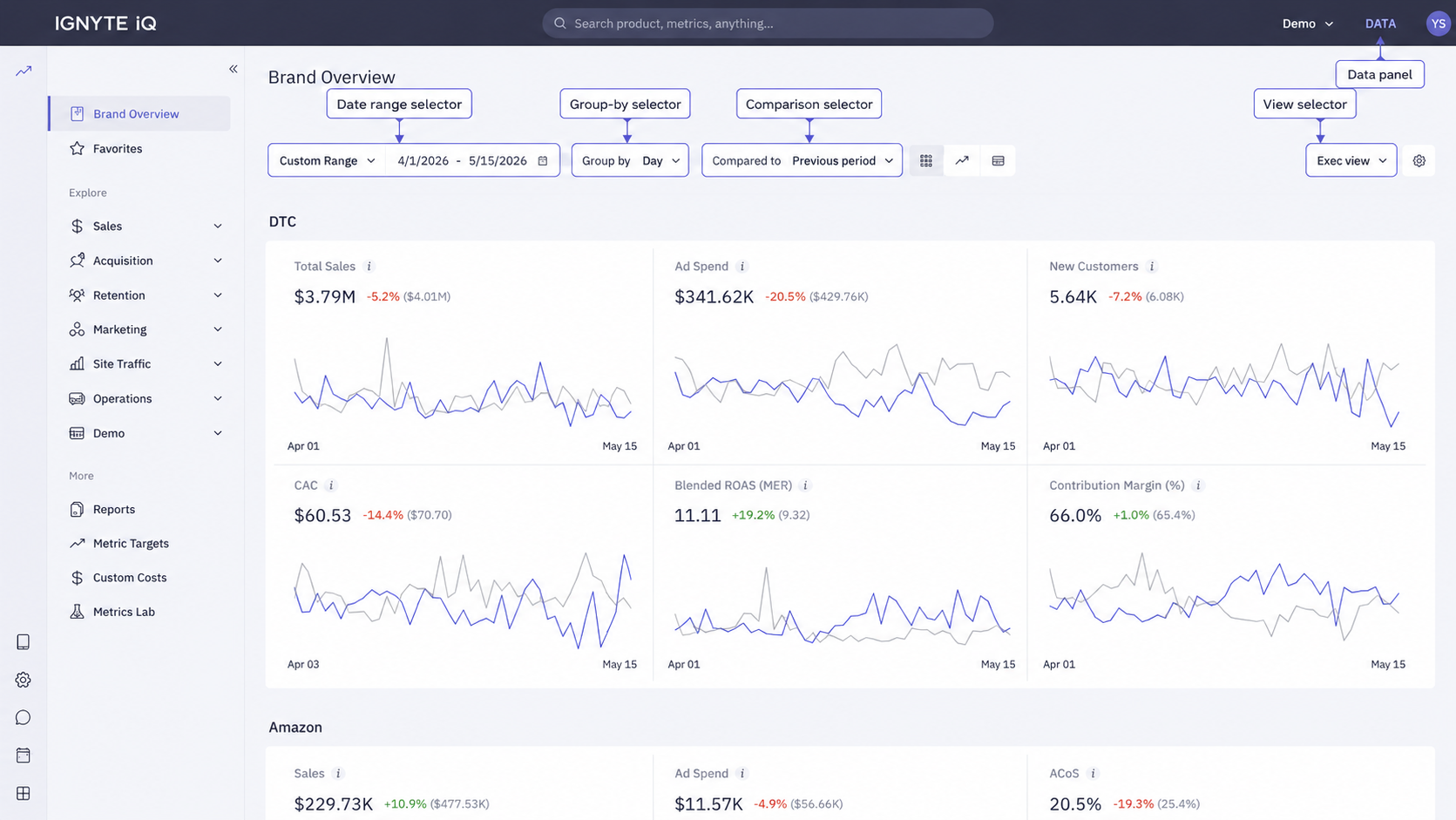Expand the Operations section chevron
The width and height of the screenshot is (1456, 820).
[218, 398]
